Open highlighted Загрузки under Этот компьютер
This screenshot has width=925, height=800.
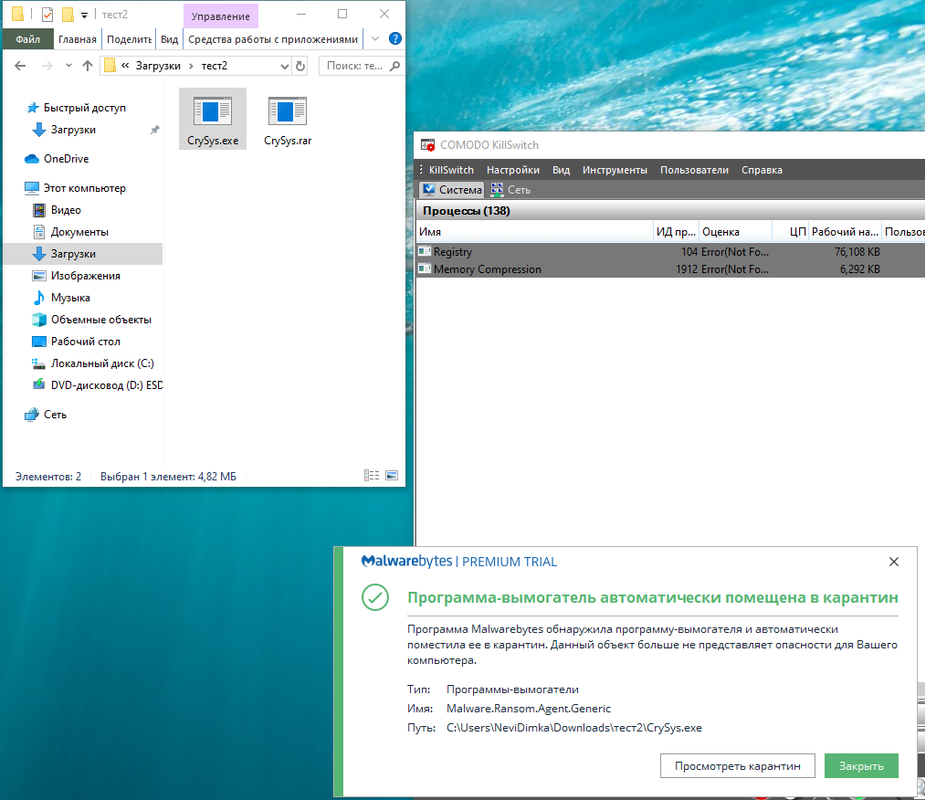point(83,254)
